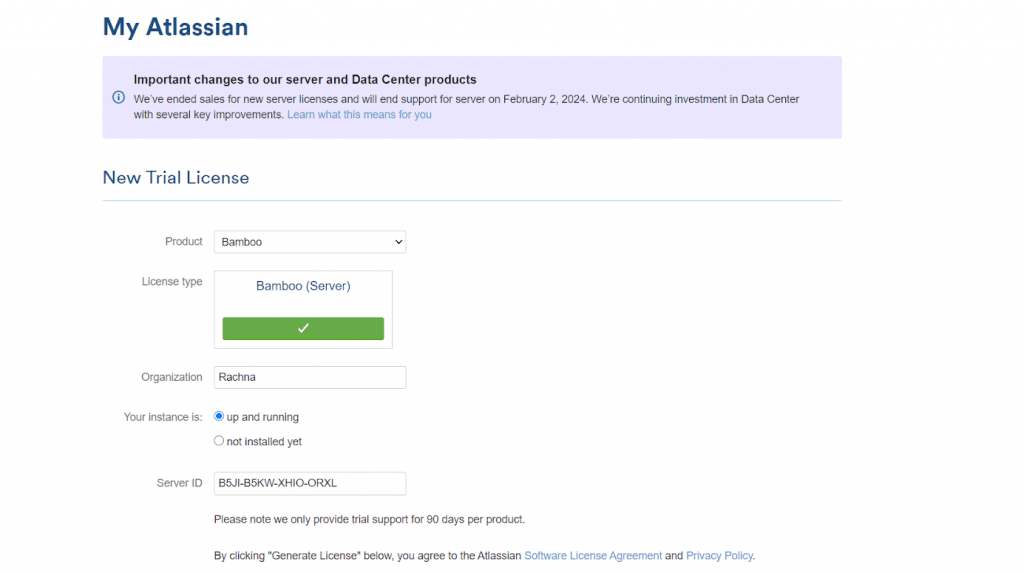Click the "Your instance is:" label

163,417
